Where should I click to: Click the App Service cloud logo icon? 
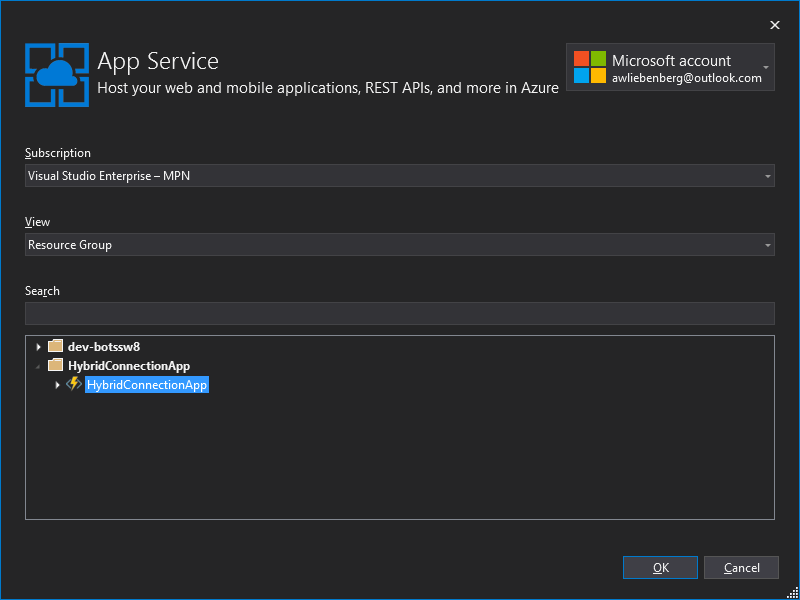pos(57,75)
